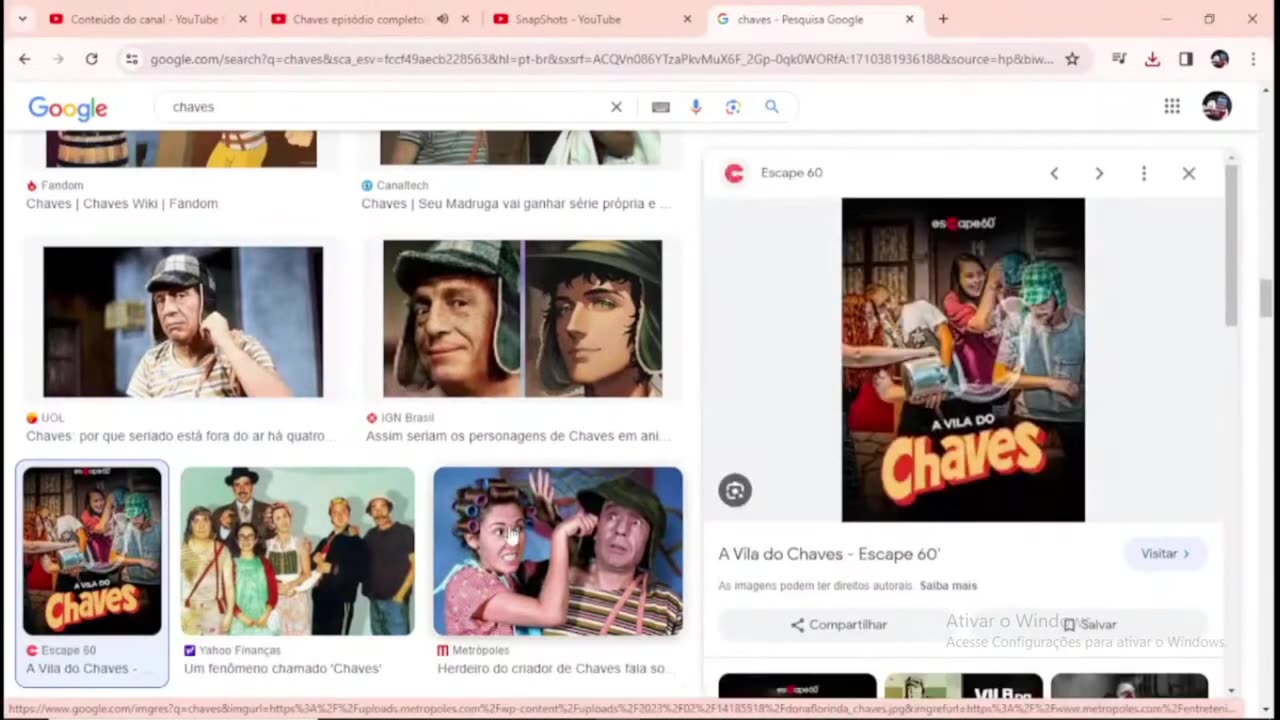Open IGN Brasil anime characters thumbnail
Image resolution: width=1280 pixels, height=720 pixels.
point(522,319)
